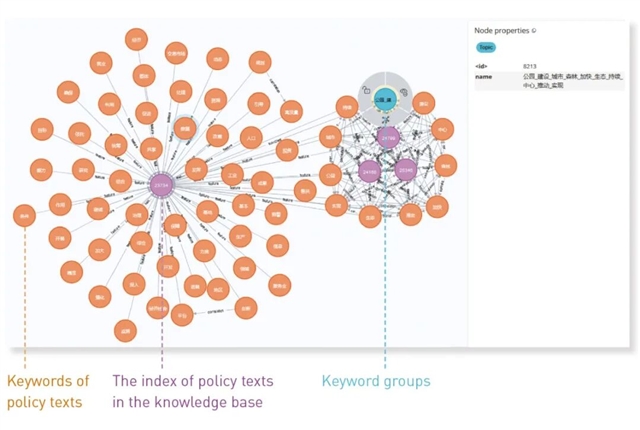The image size is (640, 430).
Task: Click the dismiss icon below the blue topic node
Action: [x=386, y=117]
